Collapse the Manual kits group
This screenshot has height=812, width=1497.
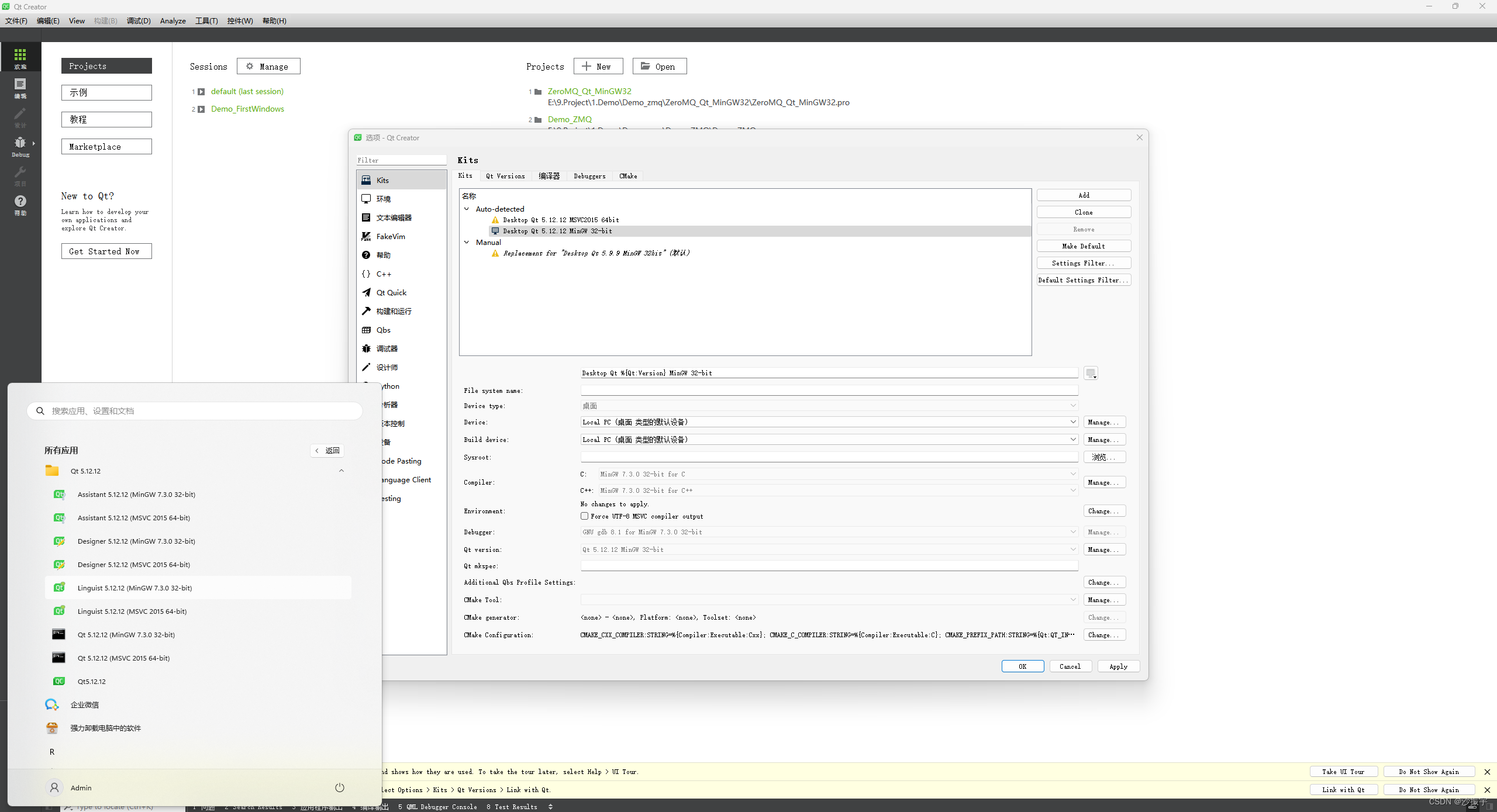(x=467, y=242)
